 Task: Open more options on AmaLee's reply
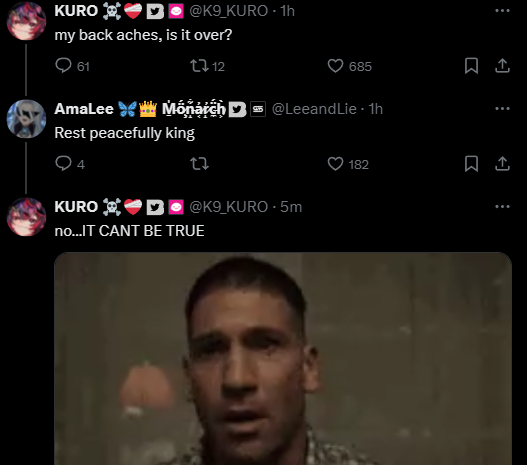[x=502, y=109]
